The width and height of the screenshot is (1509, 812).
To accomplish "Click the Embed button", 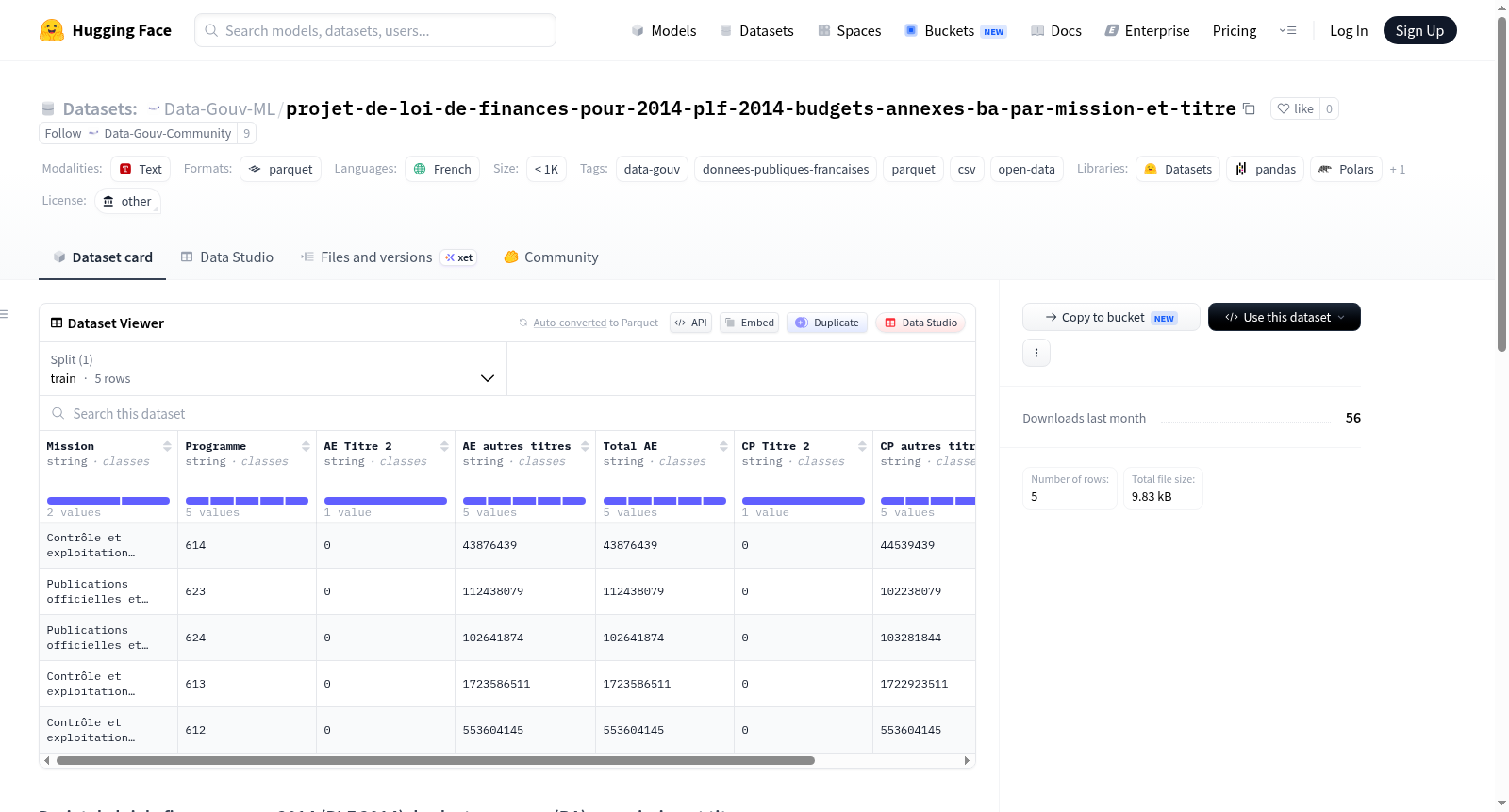I will (749, 323).
